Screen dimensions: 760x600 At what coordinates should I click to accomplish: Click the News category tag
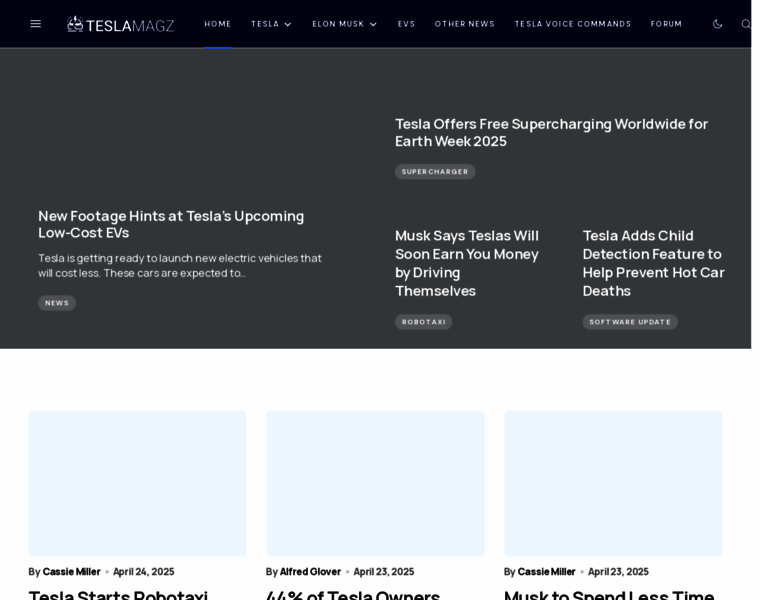57,303
